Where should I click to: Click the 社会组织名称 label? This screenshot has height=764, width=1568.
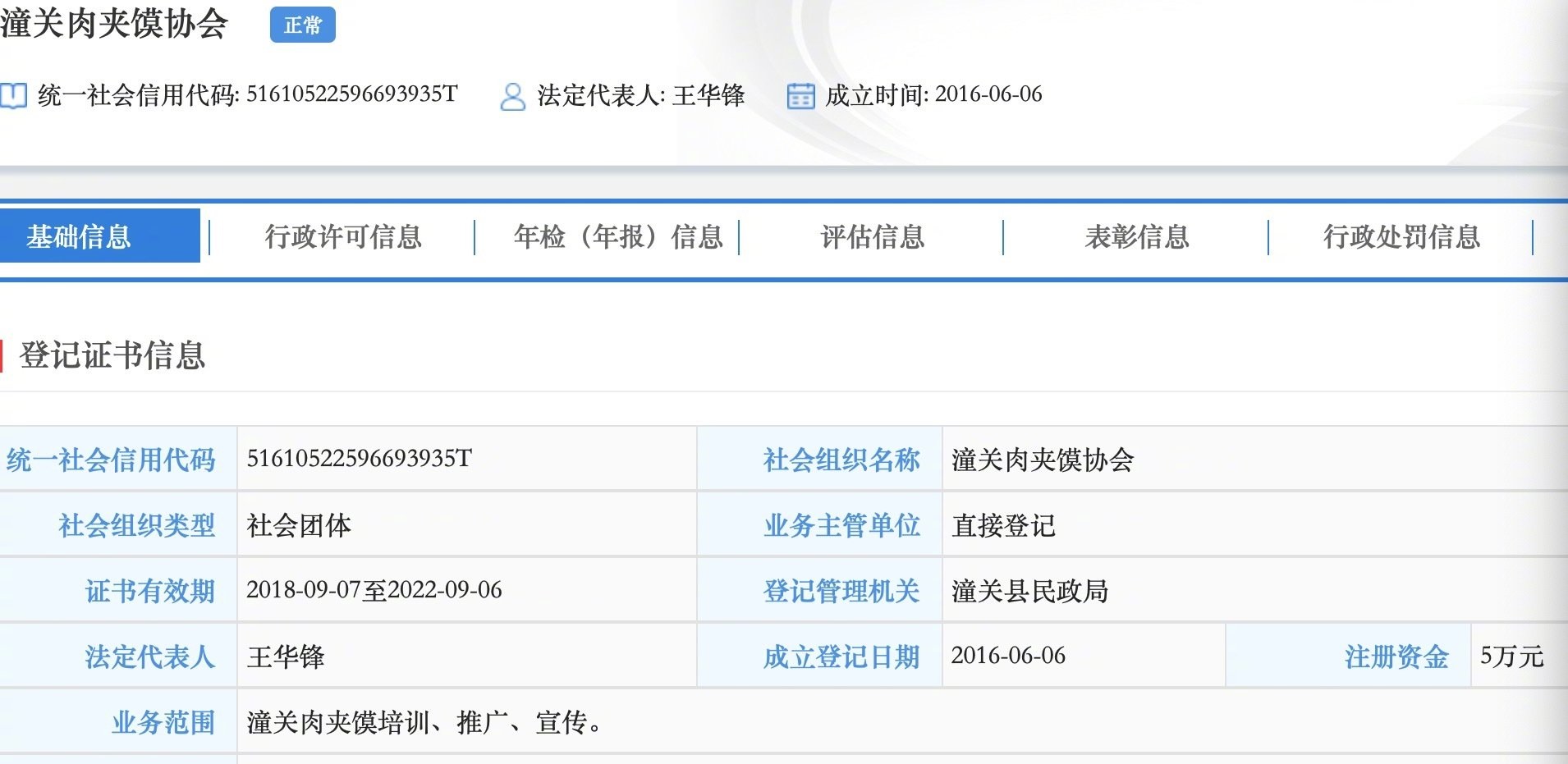tap(841, 460)
